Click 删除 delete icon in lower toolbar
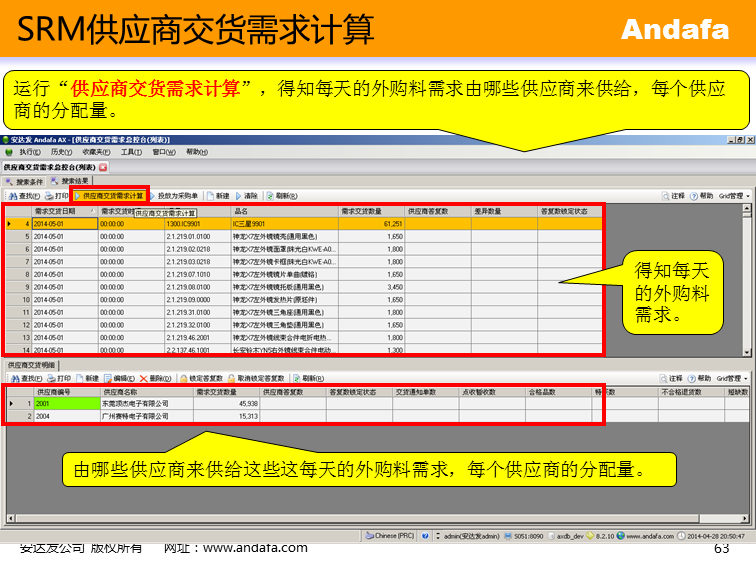Screen dimensions: 756x567 coord(157,379)
